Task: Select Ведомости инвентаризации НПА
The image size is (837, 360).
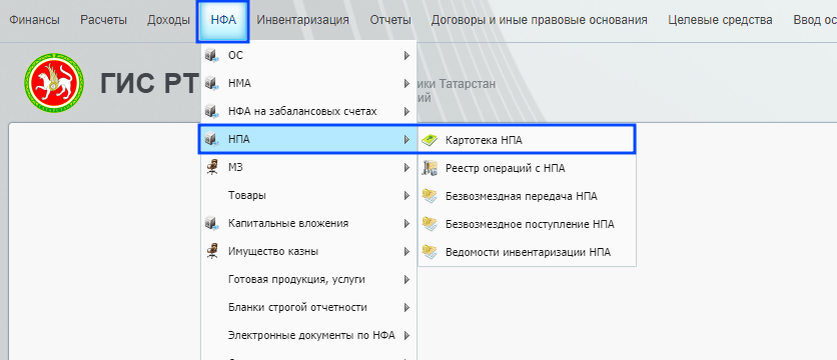Action: [x=527, y=252]
